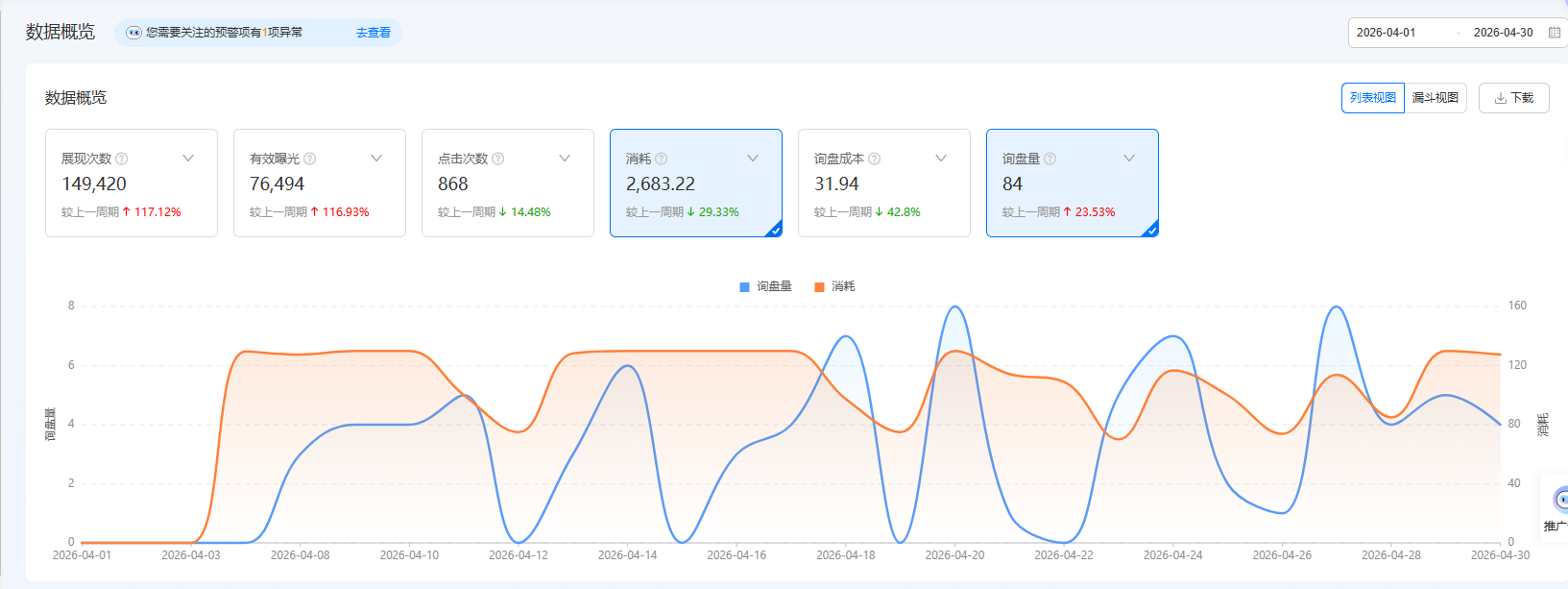
Task: Click the help icon next to 消耗
Action: 662,159
